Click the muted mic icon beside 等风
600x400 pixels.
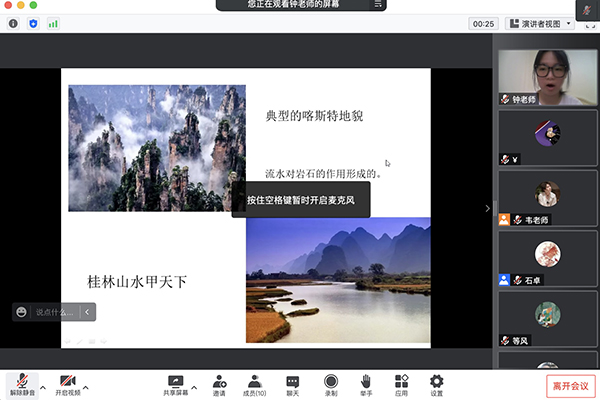(x=505, y=340)
